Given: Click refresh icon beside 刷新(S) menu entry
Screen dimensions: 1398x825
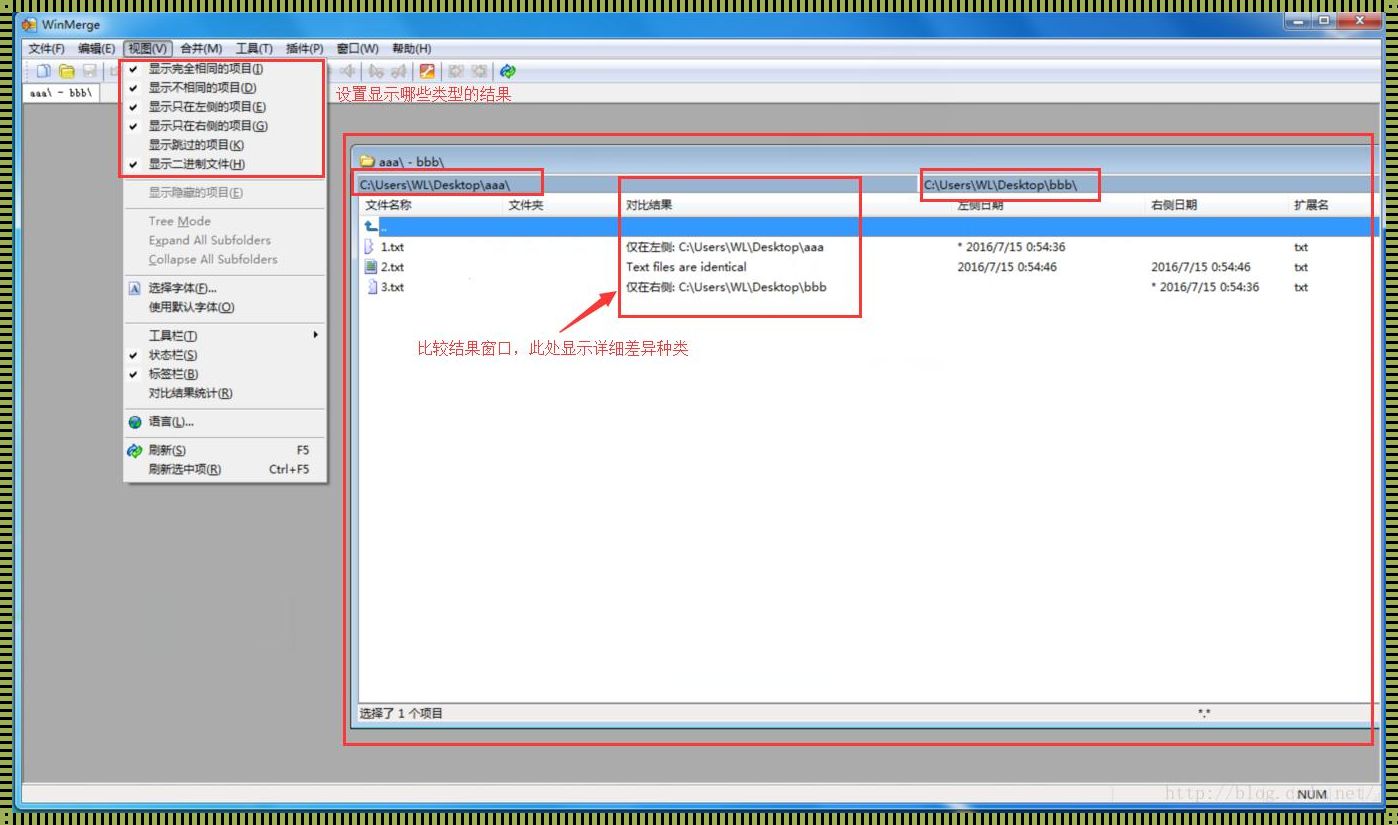Looking at the screenshot, I should tap(135, 451).
